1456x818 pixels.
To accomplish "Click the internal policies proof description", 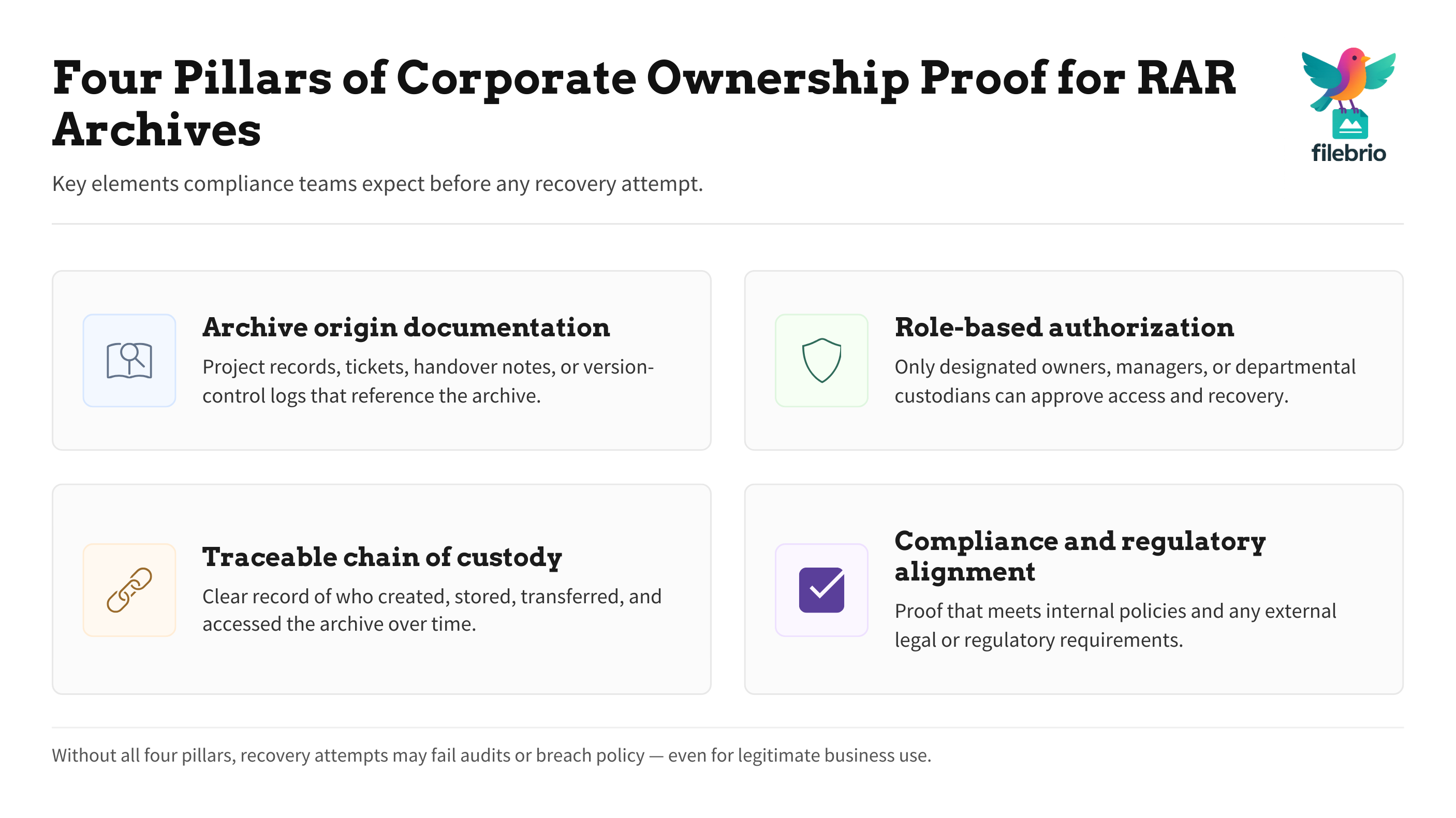I will click(x=1115, y=626).
